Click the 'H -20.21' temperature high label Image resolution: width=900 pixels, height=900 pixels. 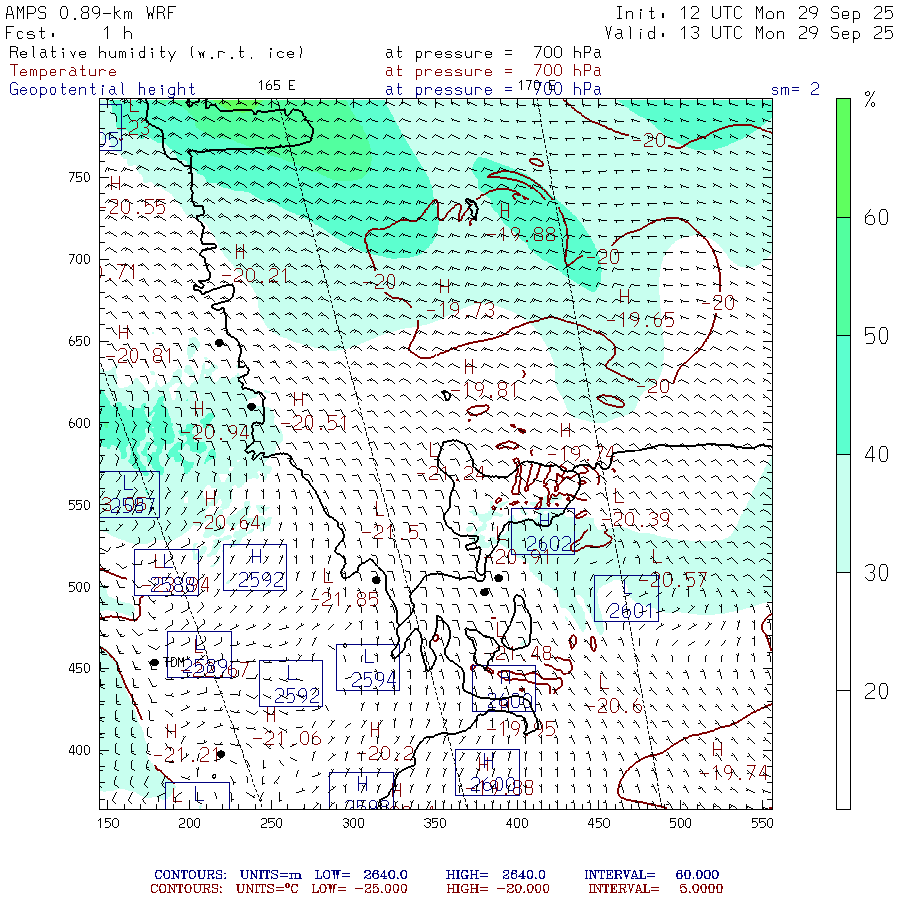tap(254, 264)
